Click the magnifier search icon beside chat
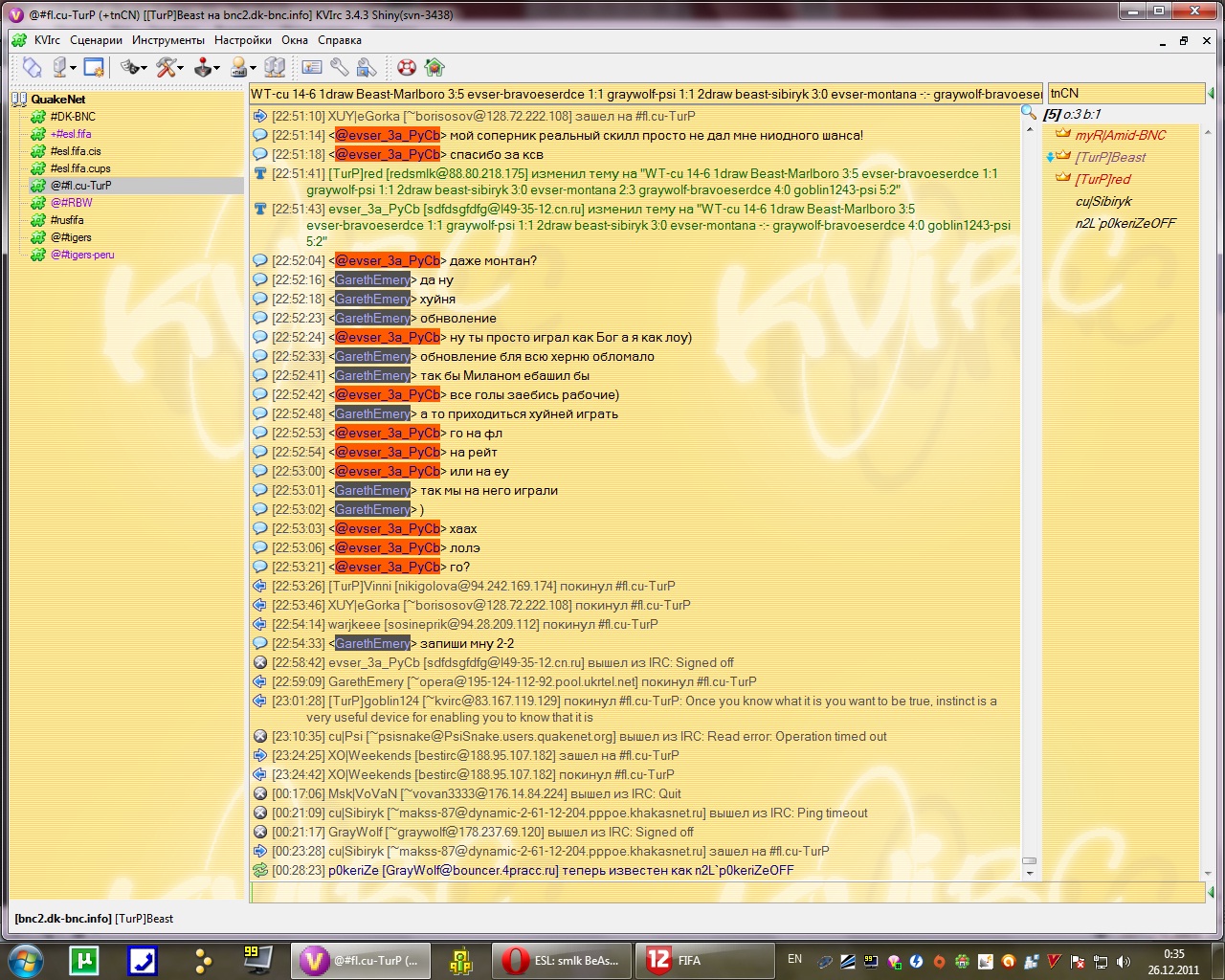This screenshot has width=1225, height=980. (1029, 113)
